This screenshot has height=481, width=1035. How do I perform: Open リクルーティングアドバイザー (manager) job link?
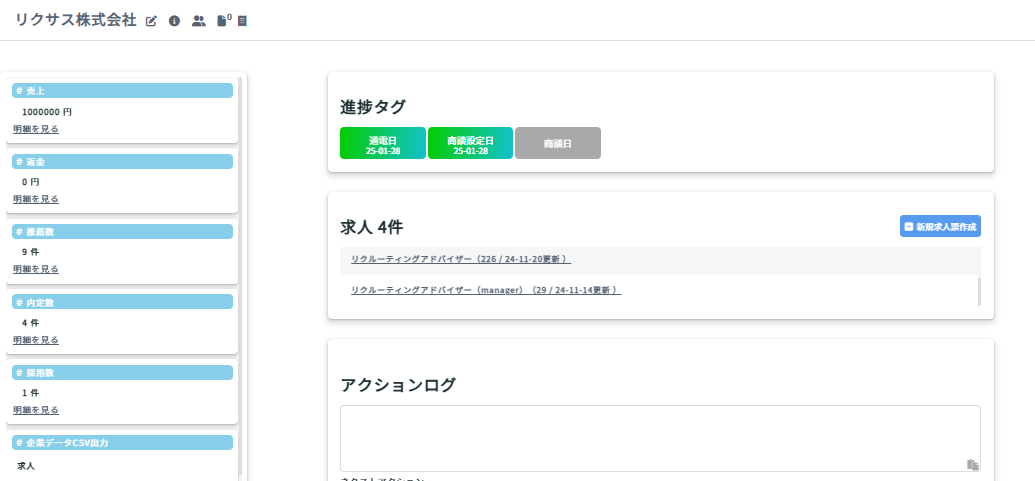point(486,291)
